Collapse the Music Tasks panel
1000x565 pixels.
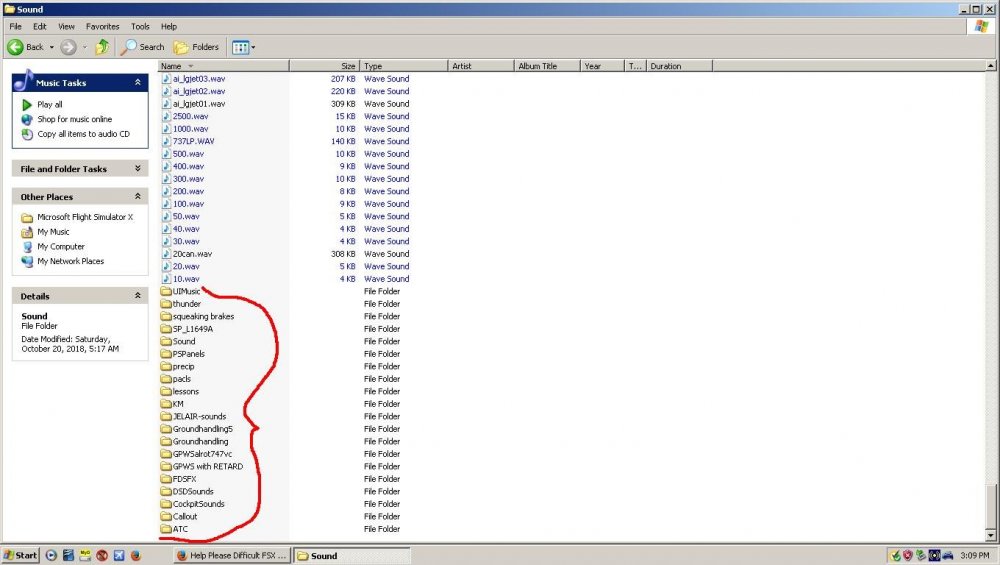137,83
